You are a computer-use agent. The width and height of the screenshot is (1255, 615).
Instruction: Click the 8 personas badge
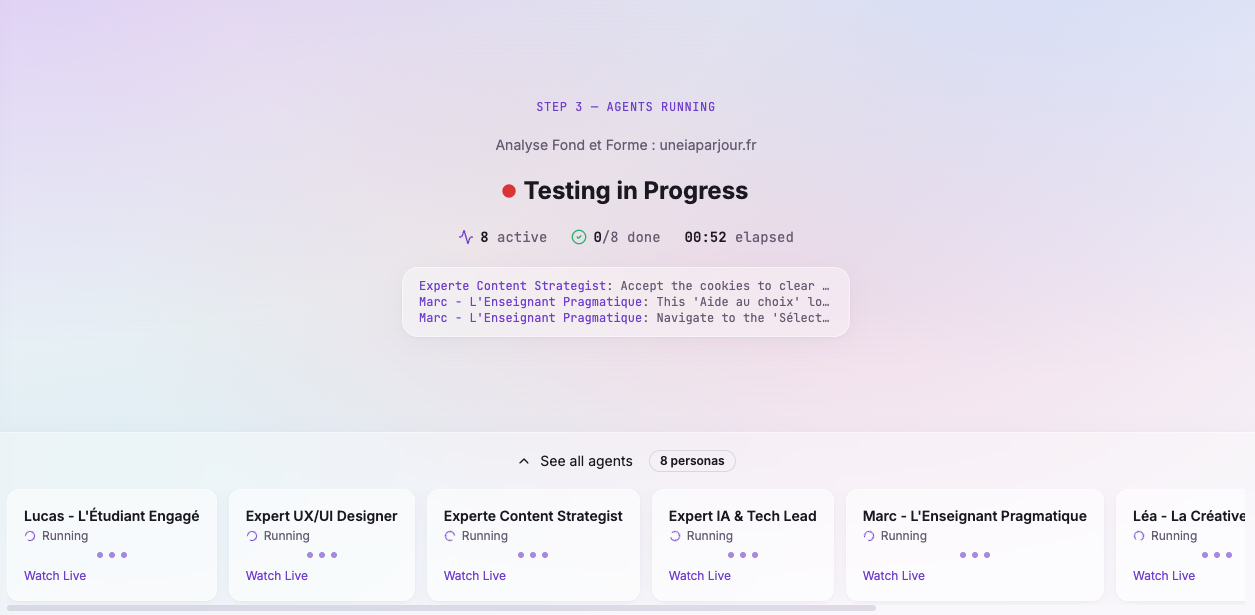click(x=692, y=461)
